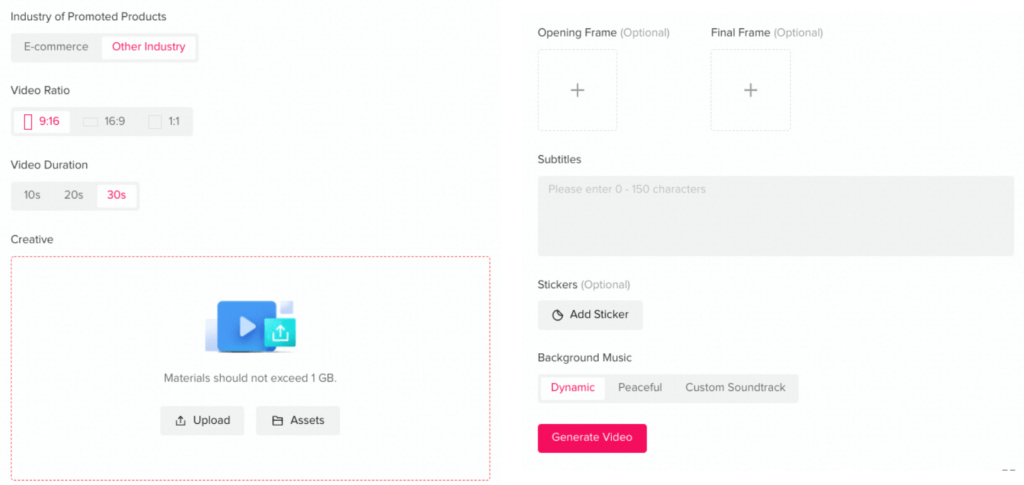Focus the Subtitles text field
The height and width of the screenshot is (485, 1024).
click(776, 215)
